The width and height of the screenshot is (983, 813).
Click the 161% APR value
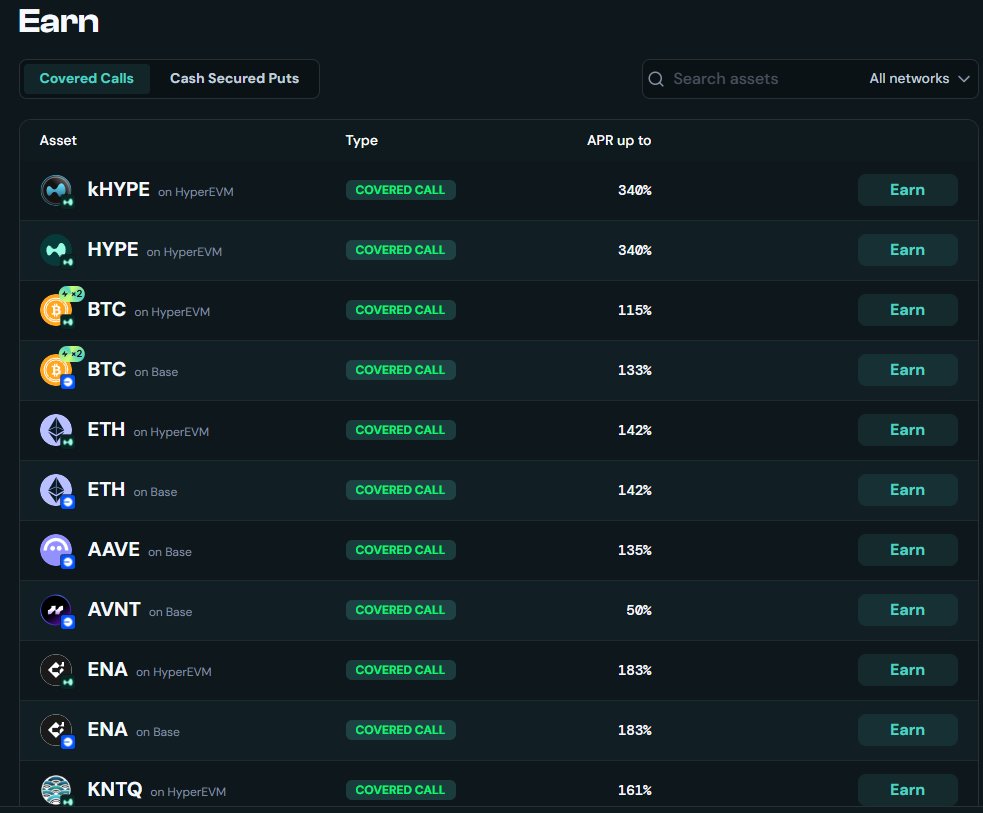(x=635, y=790)
